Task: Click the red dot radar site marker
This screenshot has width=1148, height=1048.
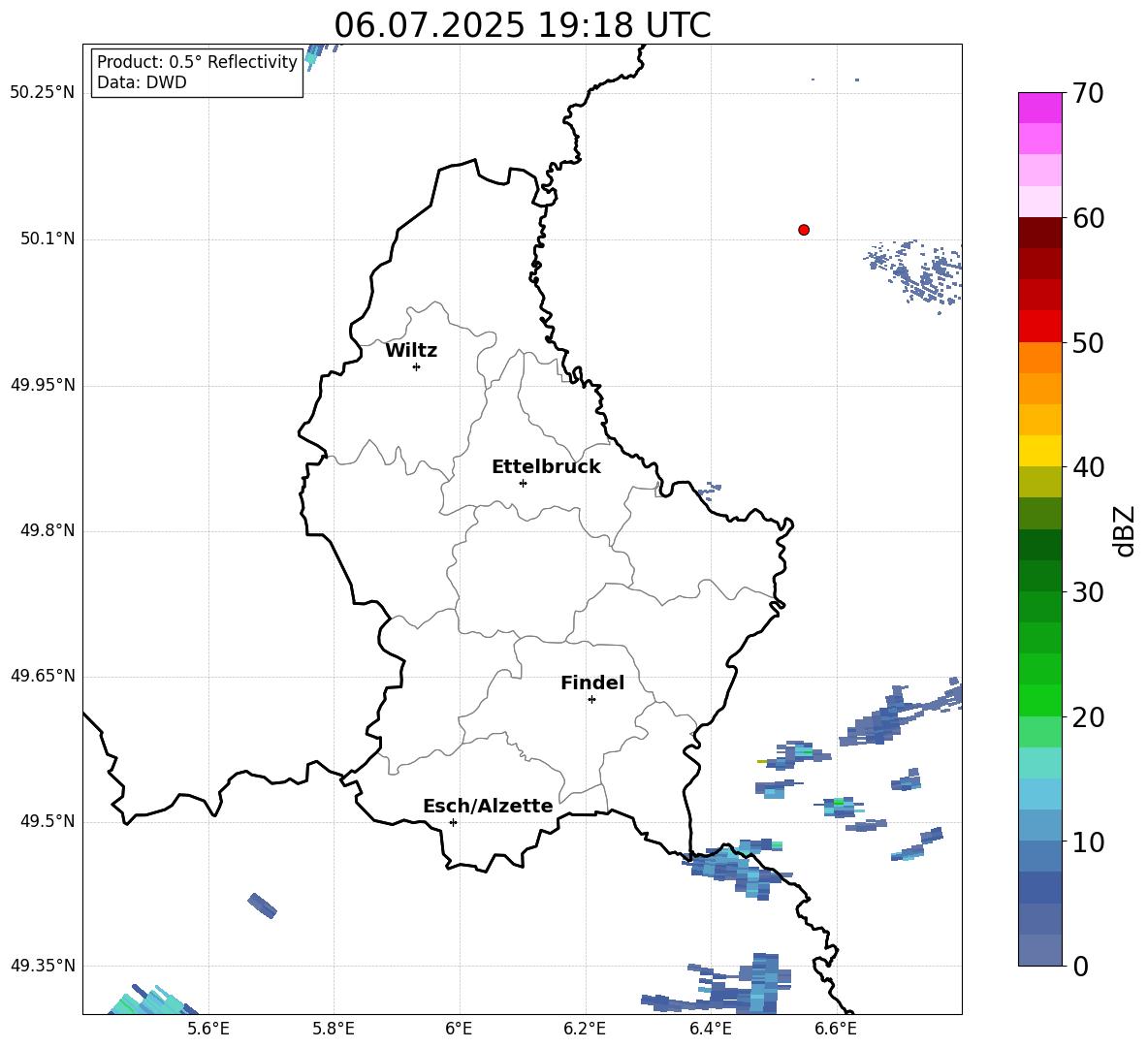Action: pyautogui.click(x=804, y=230)
